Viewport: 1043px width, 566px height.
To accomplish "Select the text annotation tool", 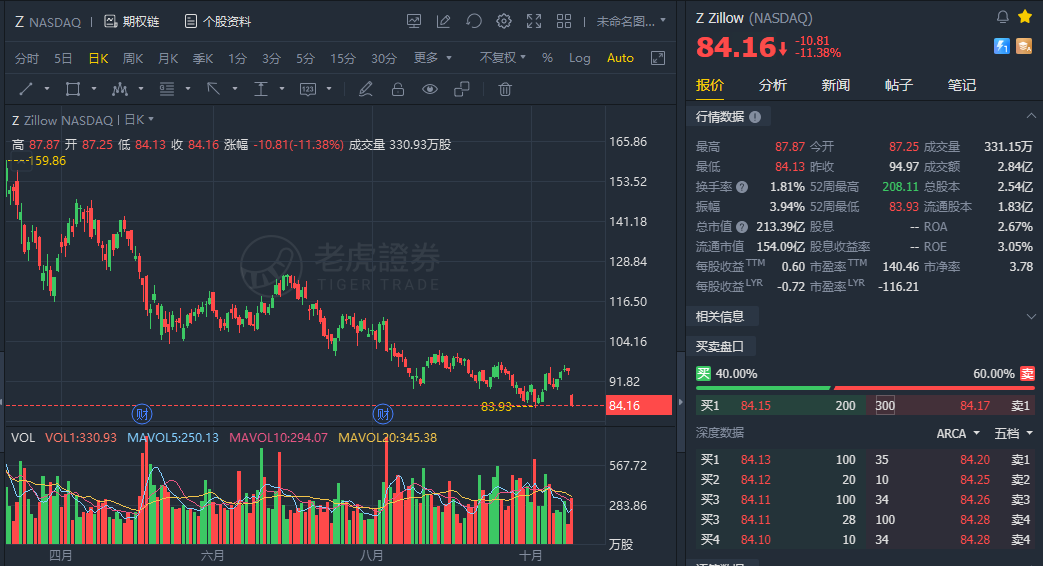I will tap(260, 88).
